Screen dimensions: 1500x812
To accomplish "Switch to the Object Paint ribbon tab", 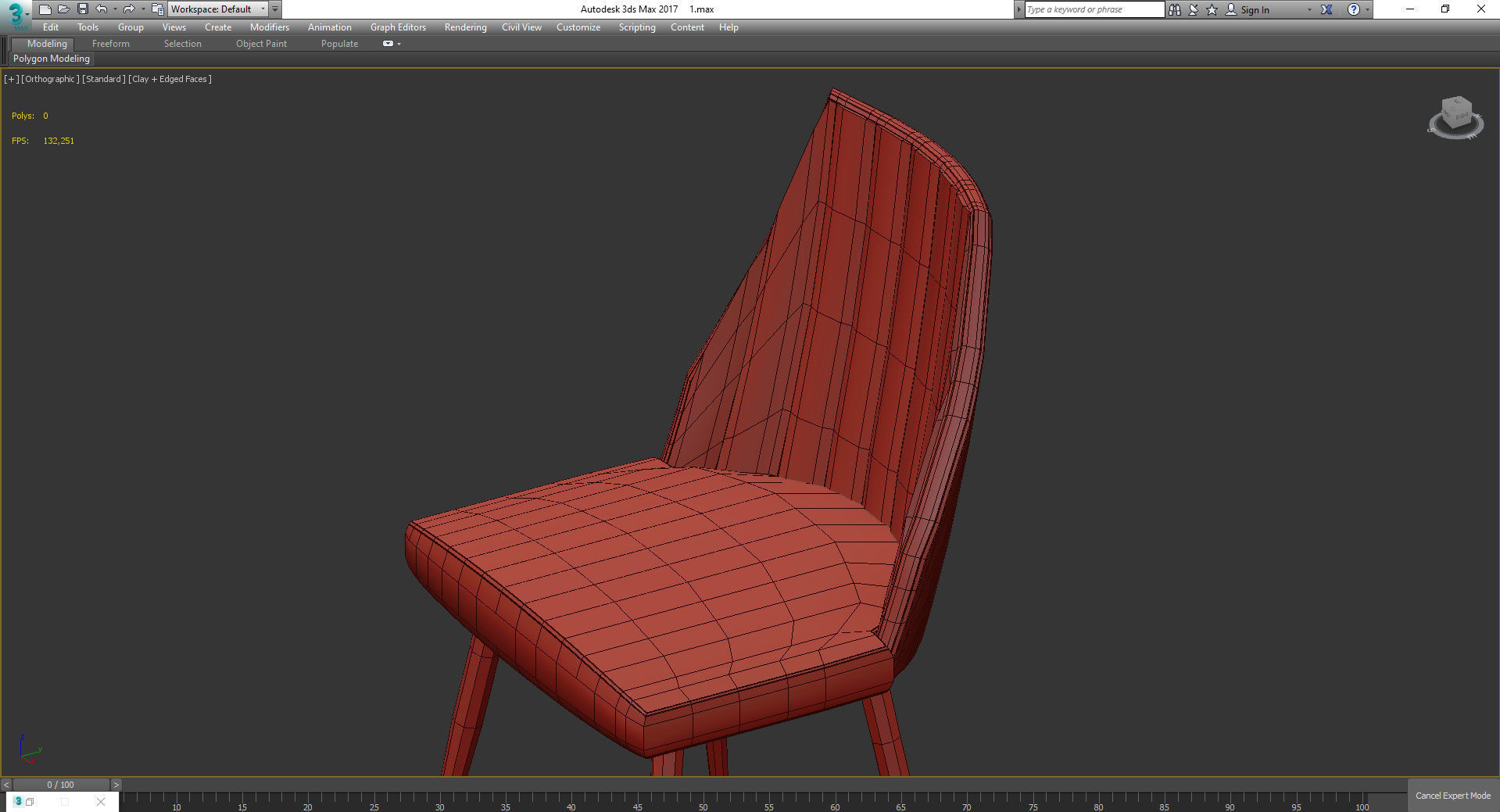I will (261, 44).
